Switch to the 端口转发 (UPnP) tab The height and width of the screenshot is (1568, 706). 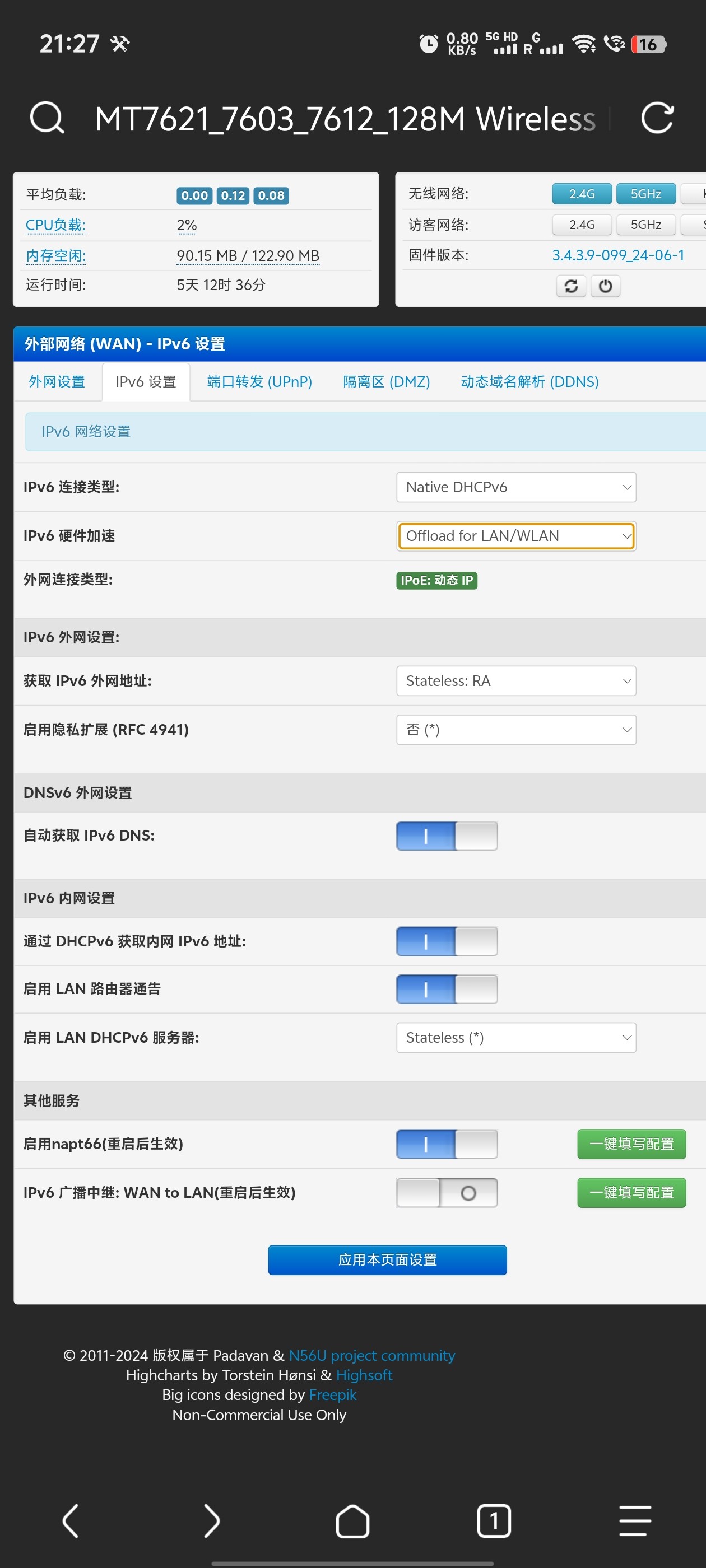(x=259, y=382)
